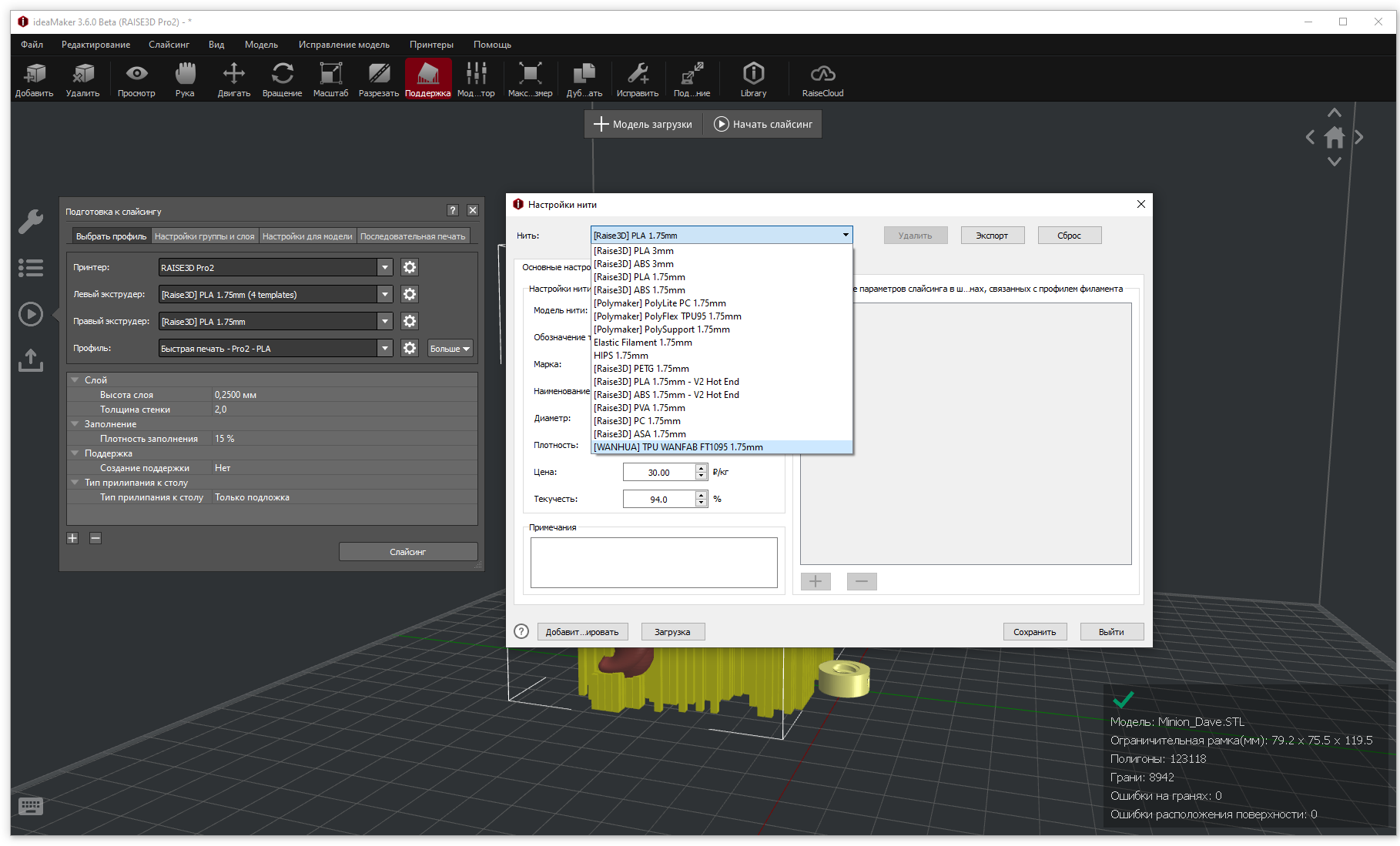Toggle the Поддержка support tool
Screen dimensions: 1400x846
click(x=428, y=79)
